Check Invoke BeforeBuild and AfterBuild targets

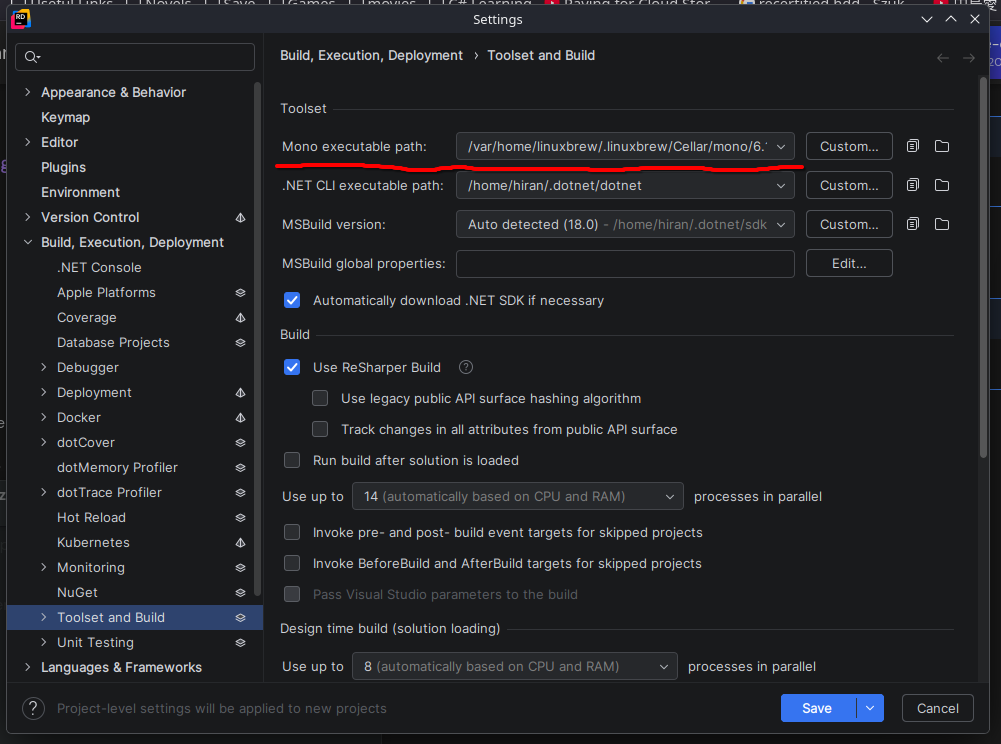pos(292,563)
